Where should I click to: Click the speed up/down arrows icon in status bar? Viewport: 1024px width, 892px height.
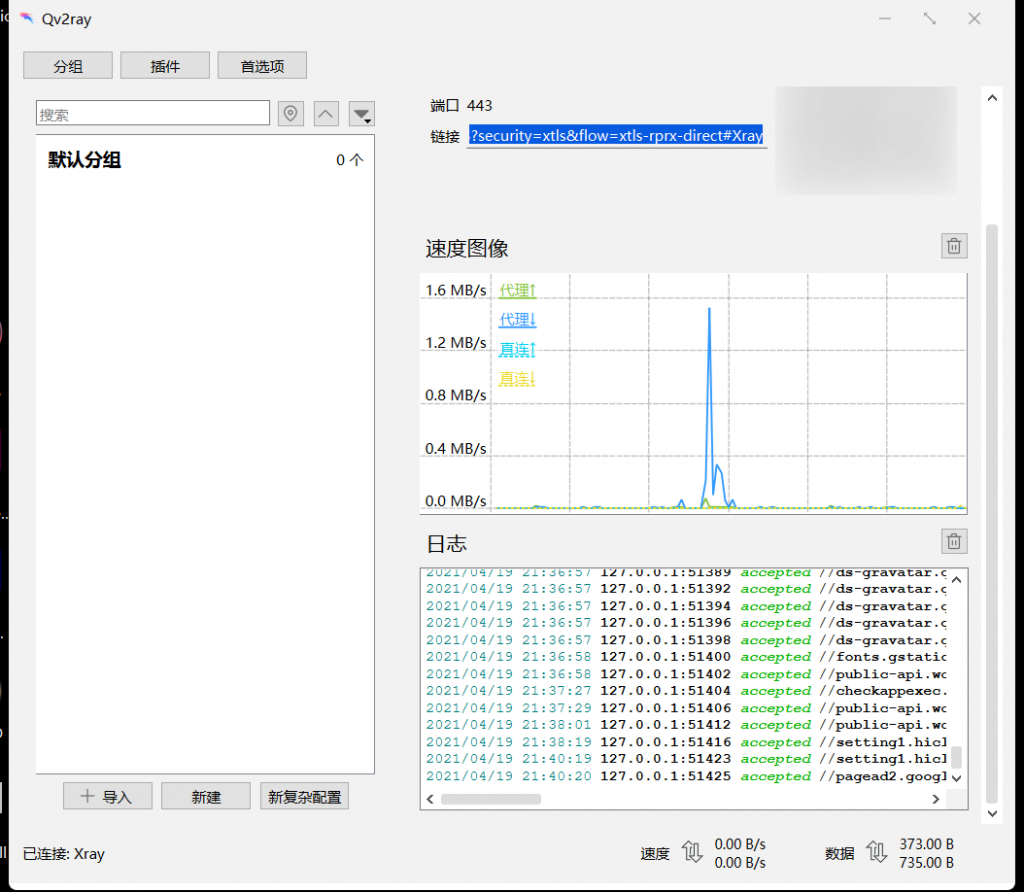692,852
